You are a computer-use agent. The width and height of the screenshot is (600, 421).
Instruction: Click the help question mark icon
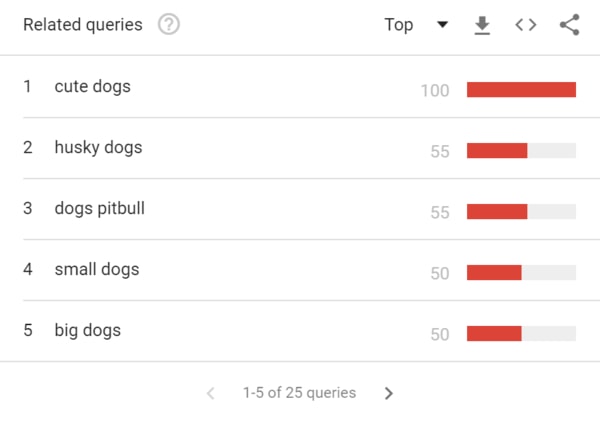click(x=169, y=25)
